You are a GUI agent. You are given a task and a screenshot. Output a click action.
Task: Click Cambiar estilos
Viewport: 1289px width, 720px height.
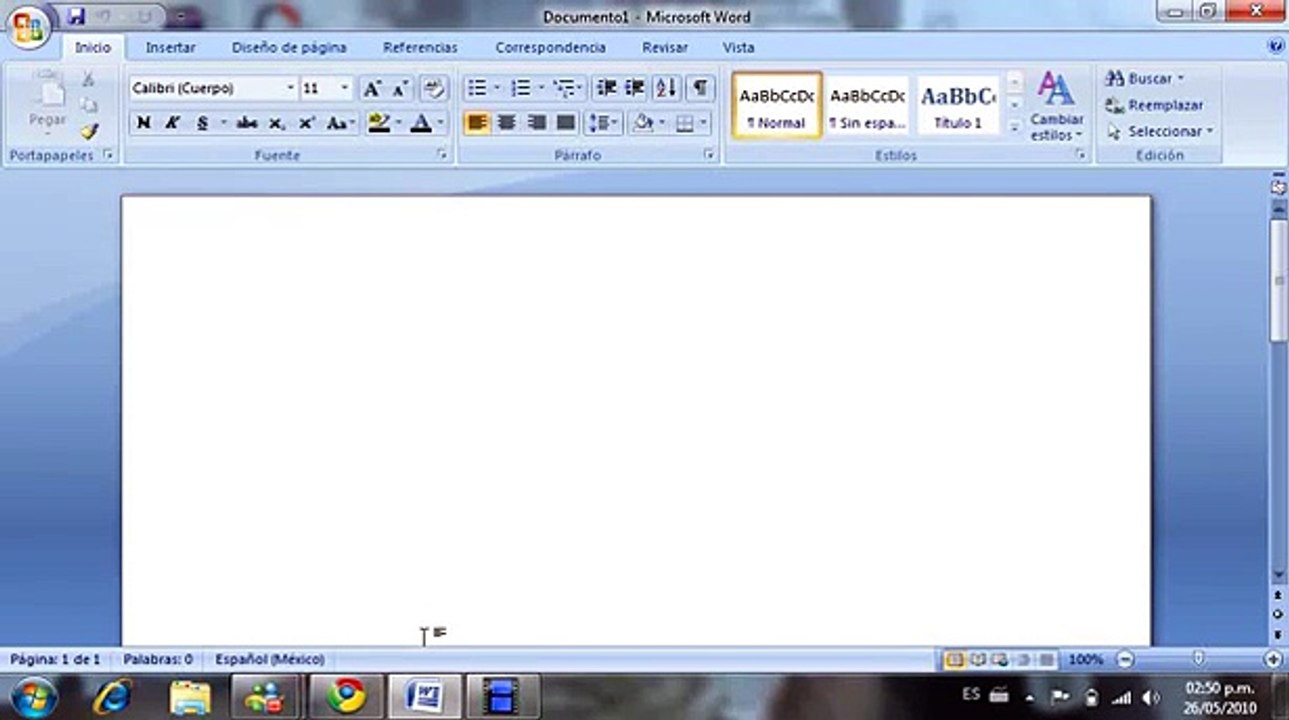pos(1057,106)
